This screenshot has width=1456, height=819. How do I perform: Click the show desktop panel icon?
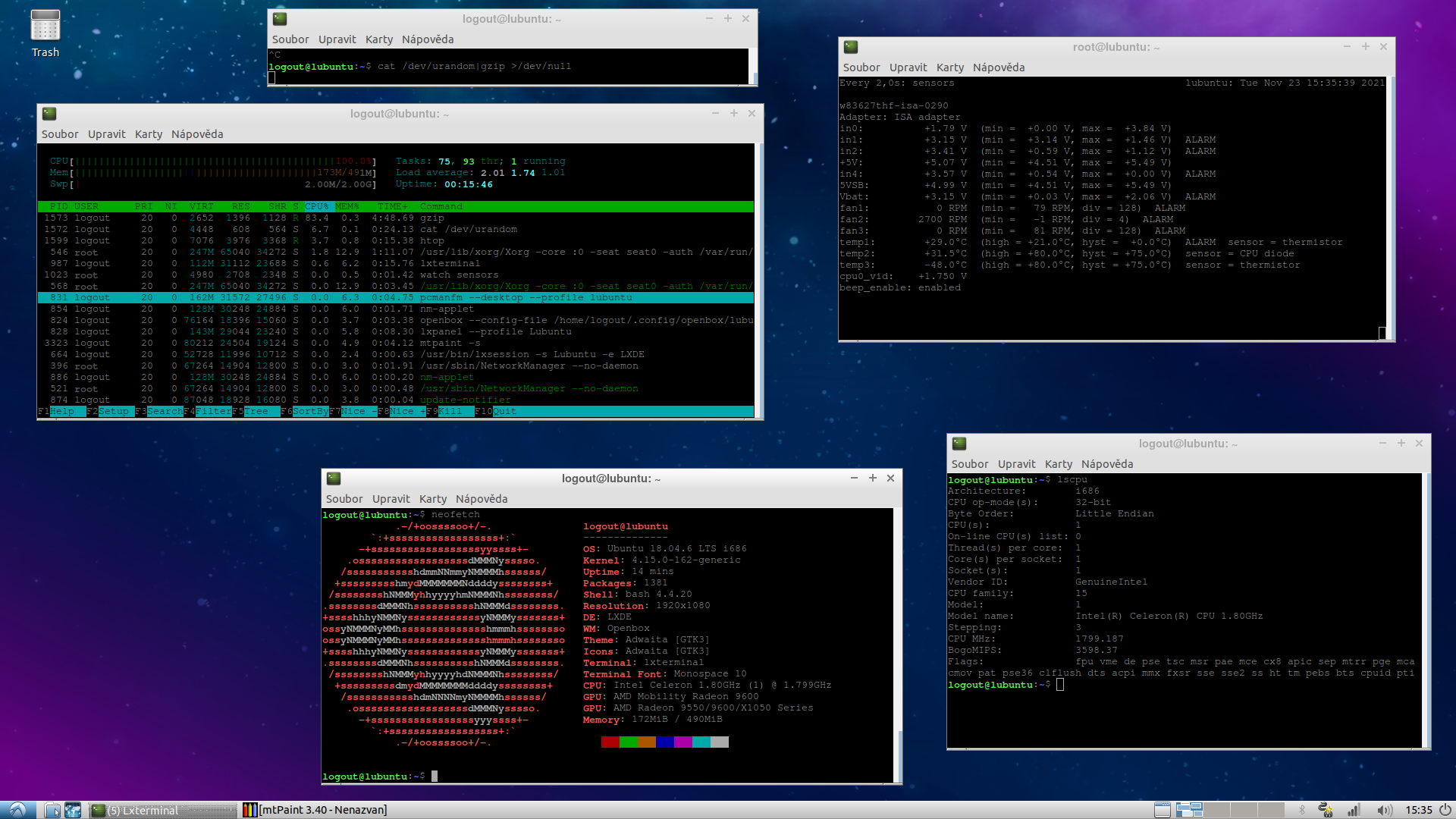(x=1162, y=810)
